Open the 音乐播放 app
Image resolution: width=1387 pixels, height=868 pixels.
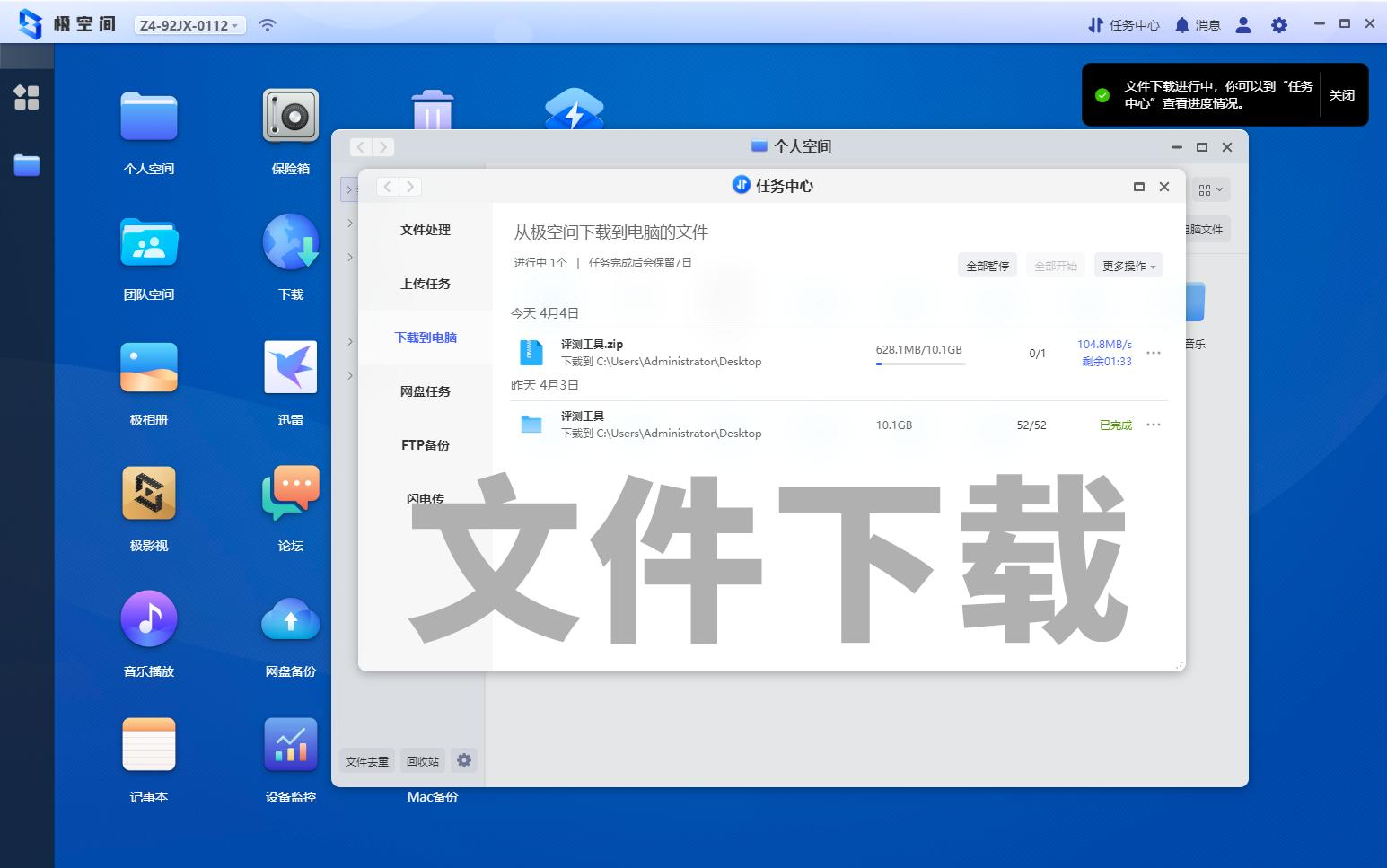(x=148, y=618)
